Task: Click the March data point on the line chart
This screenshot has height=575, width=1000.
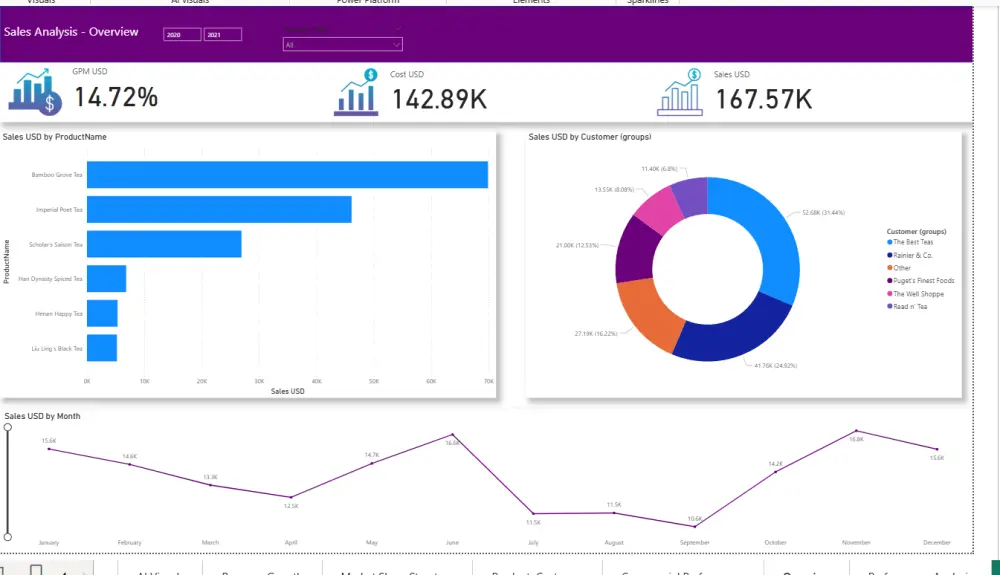Action: click(210, 485)
